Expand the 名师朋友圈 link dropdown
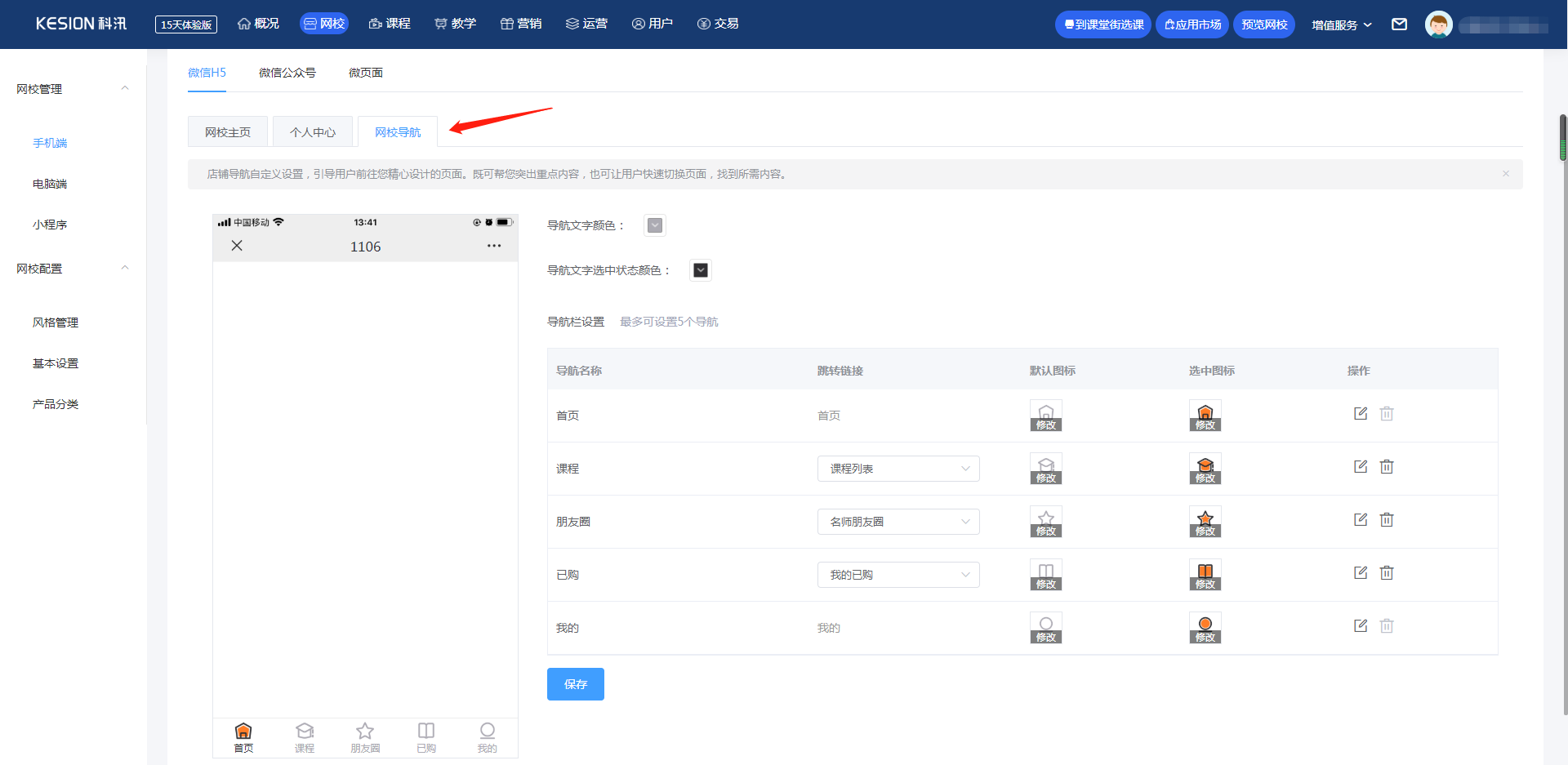This screenshot has width=1568, height=765. (x=898, y=522)
